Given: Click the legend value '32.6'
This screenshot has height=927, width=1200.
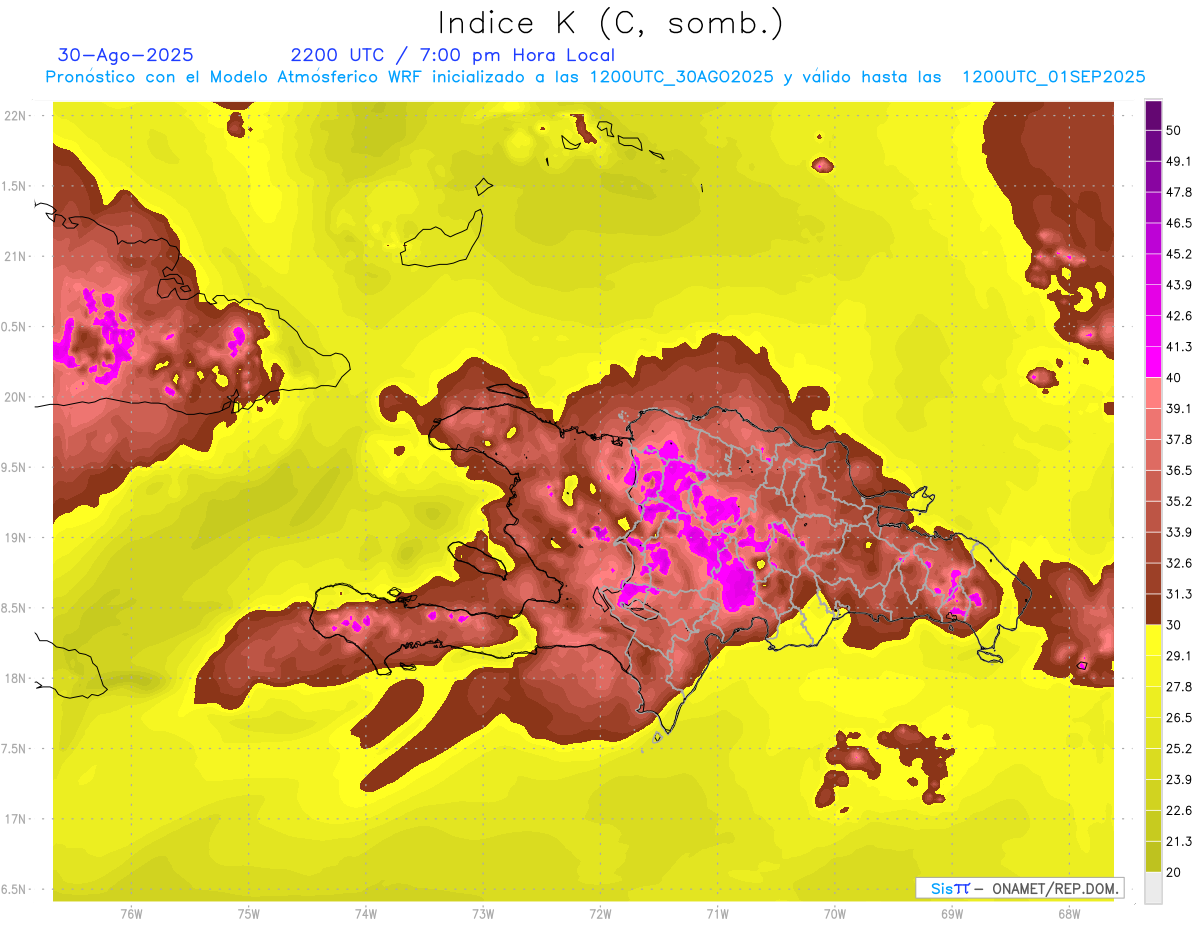Looking at the screenshot, I should (x=1179, y=564).
